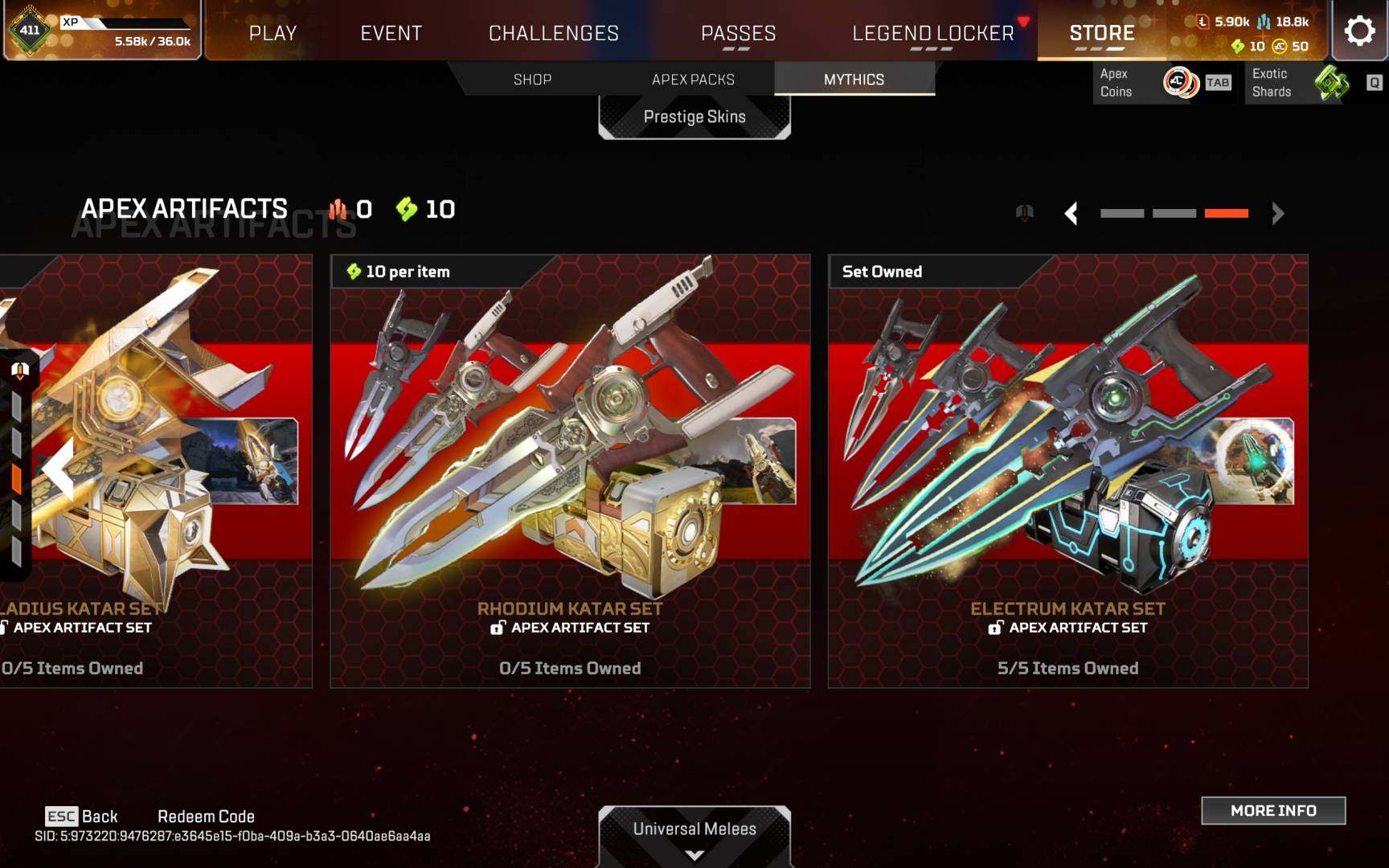This screenshot has width=1389, height=868.
Task: Open the settings gear icon
Action: click(1359, 31)
